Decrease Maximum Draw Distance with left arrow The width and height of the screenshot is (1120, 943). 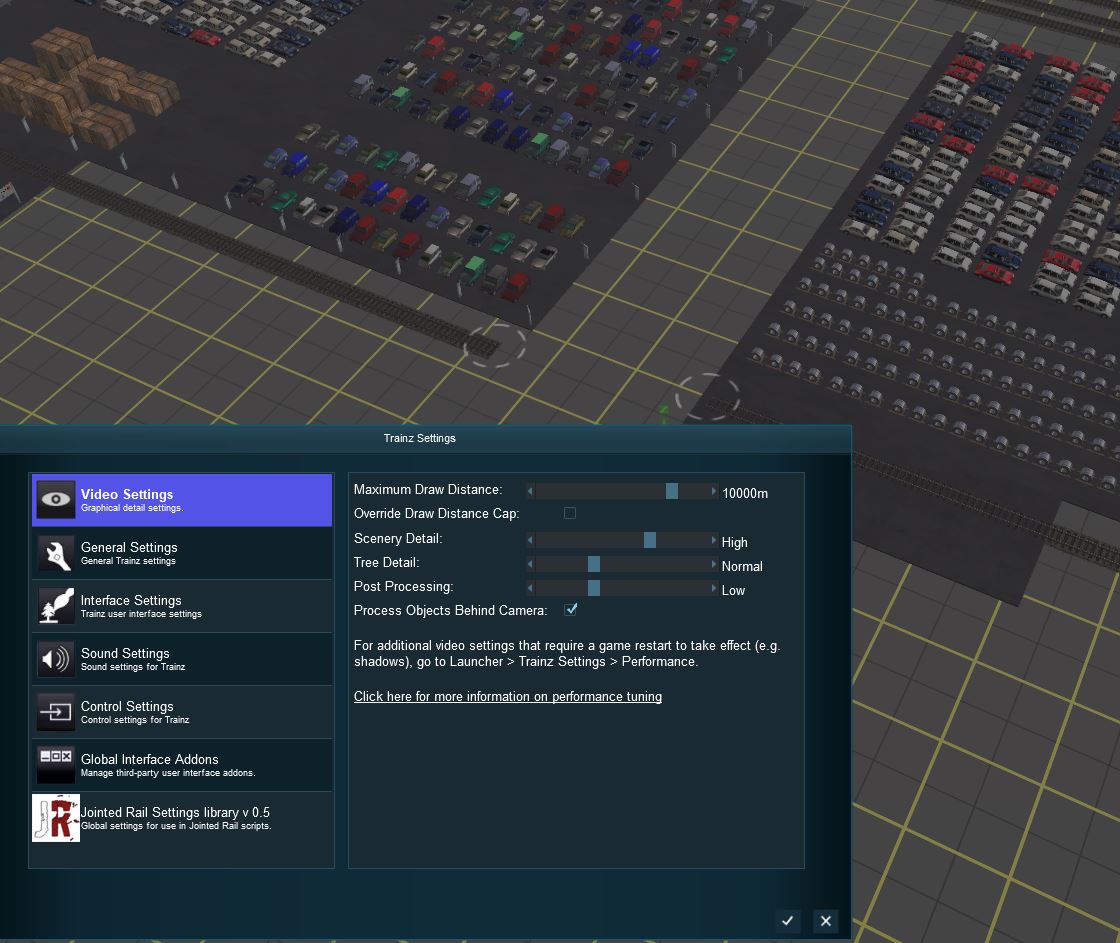[x=531, y=491]
